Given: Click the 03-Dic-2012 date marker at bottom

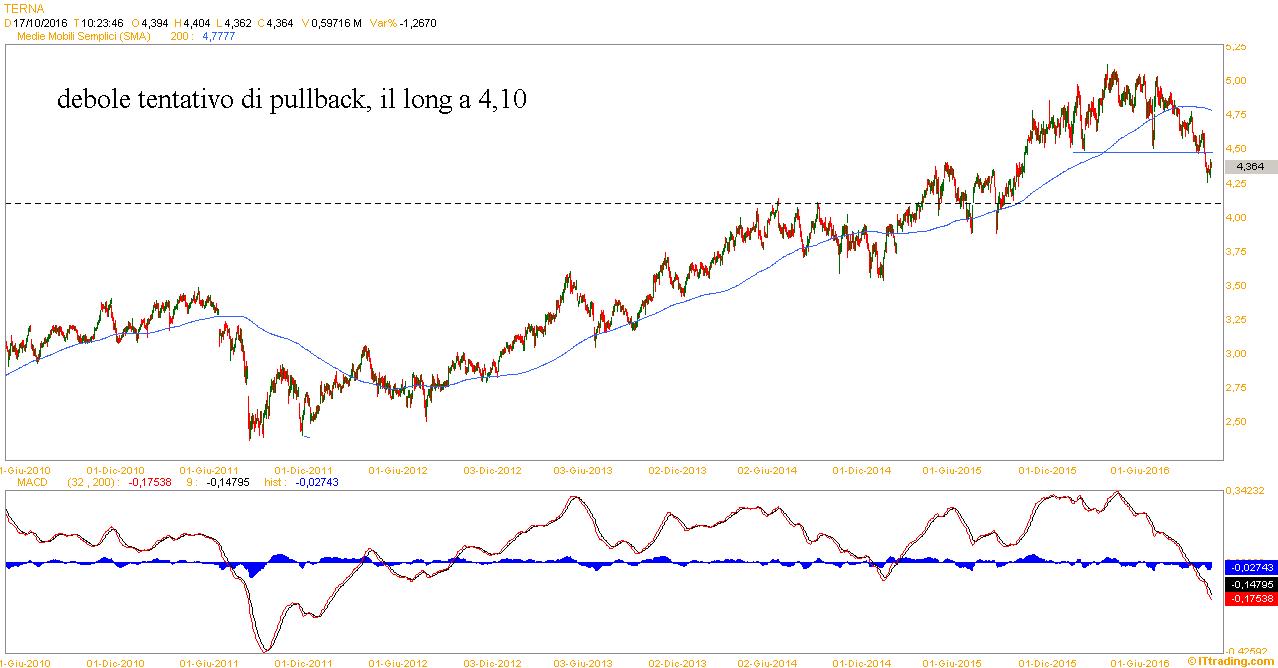Looking at the screenshot, I should (x=490, y=662).
